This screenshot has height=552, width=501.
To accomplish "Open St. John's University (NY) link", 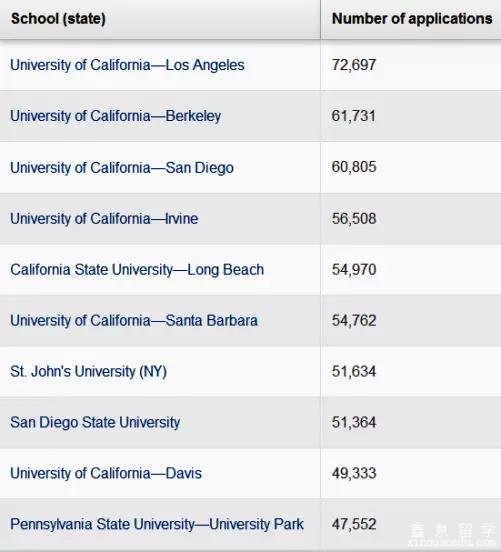I will [x=88, y=371].
